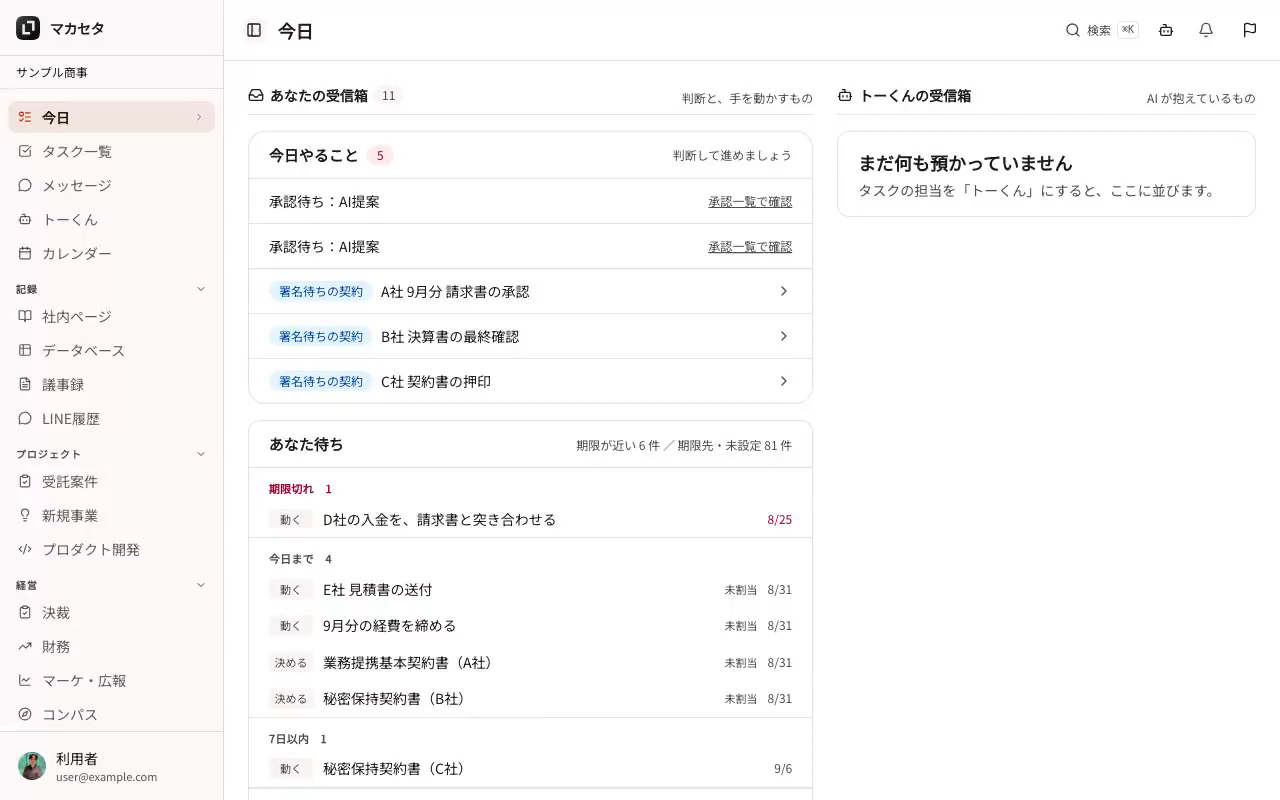Click the プロダクト開発 code icon

[x=25, y=549]
